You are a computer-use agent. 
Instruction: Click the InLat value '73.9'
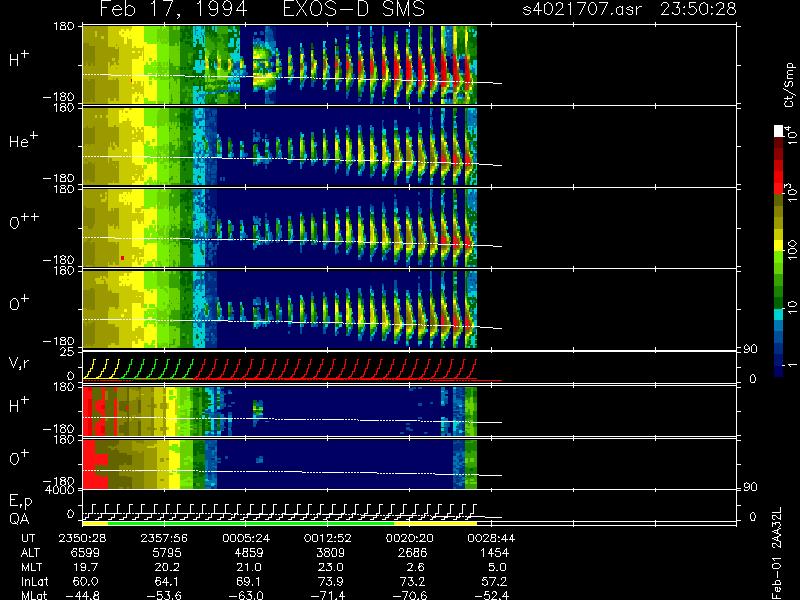pos(332,581)
